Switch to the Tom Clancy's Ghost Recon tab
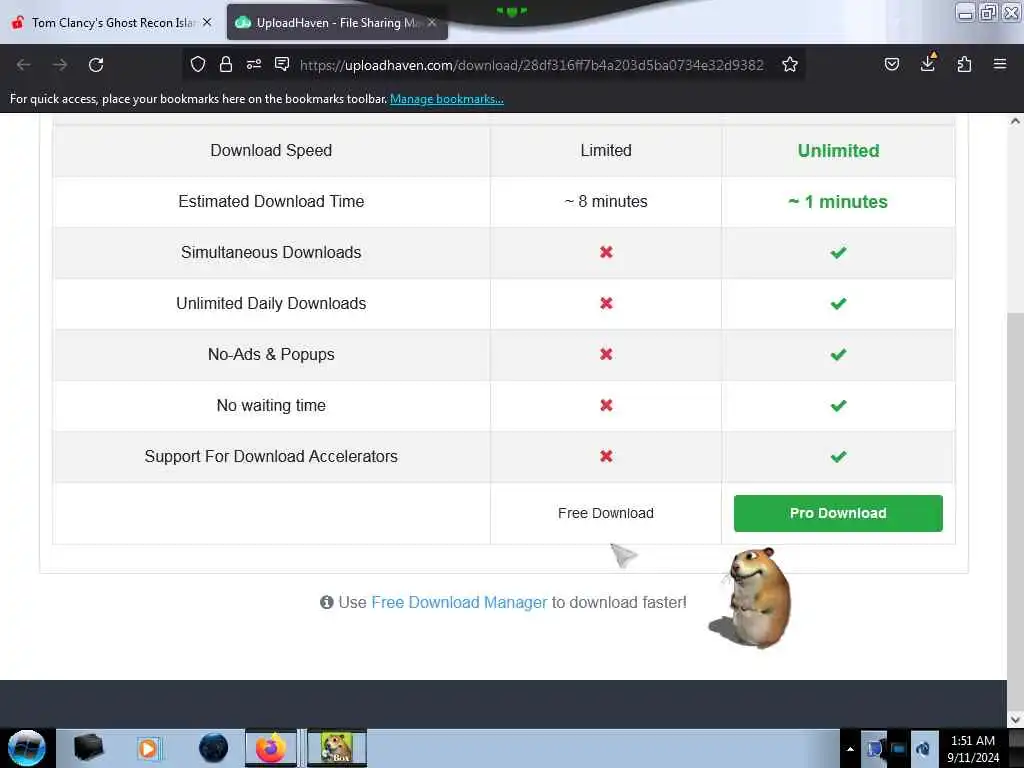The image size is (1024, 768). pos(111,23)
